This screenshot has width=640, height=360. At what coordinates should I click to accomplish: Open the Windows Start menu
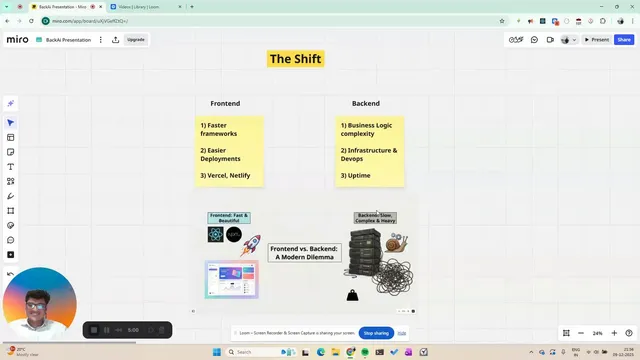[x=217, y=352]
